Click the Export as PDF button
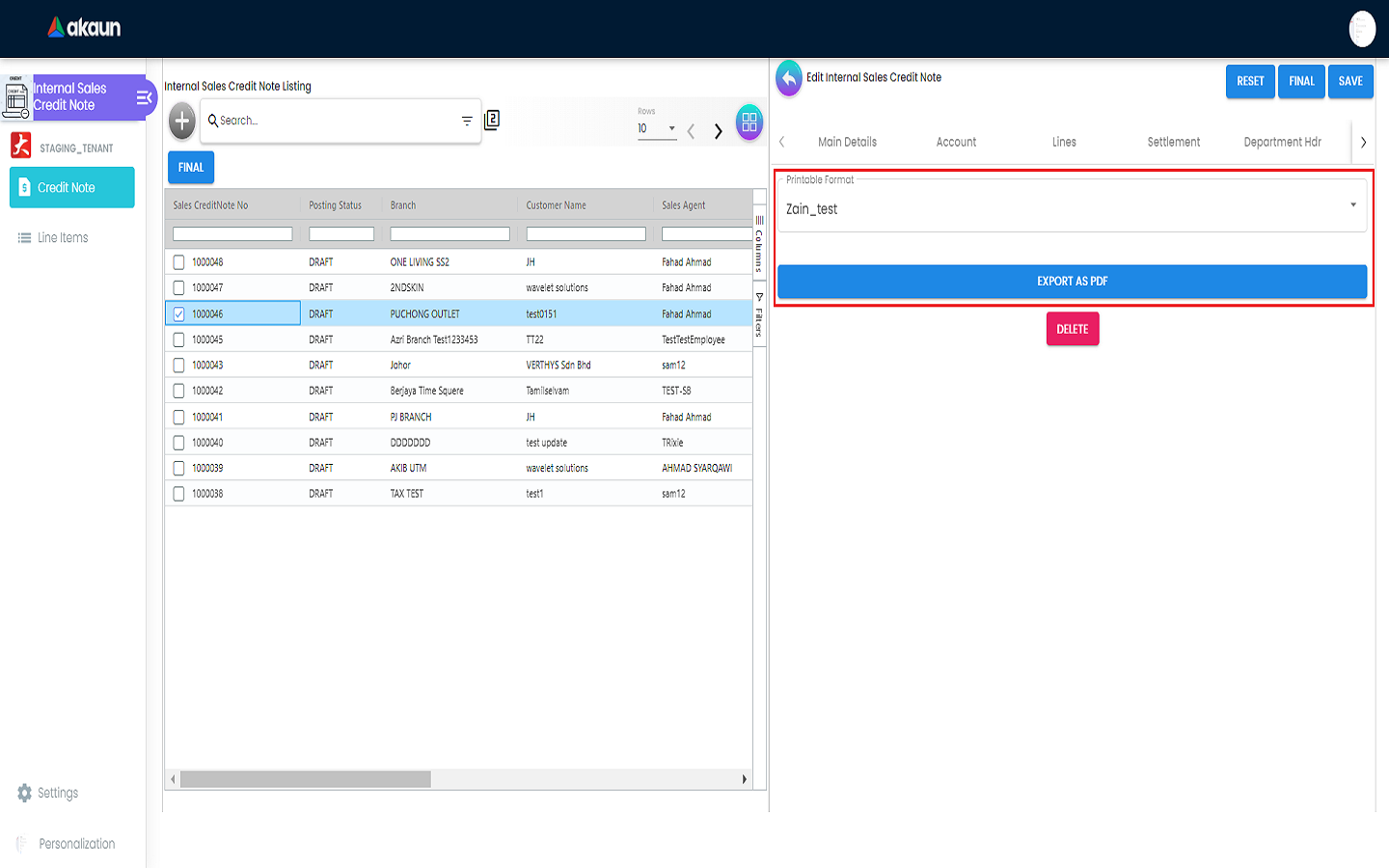Image resolution: width=1389 pixels, height=868 pixels. pyautogui.click(x=1072, y=282)
